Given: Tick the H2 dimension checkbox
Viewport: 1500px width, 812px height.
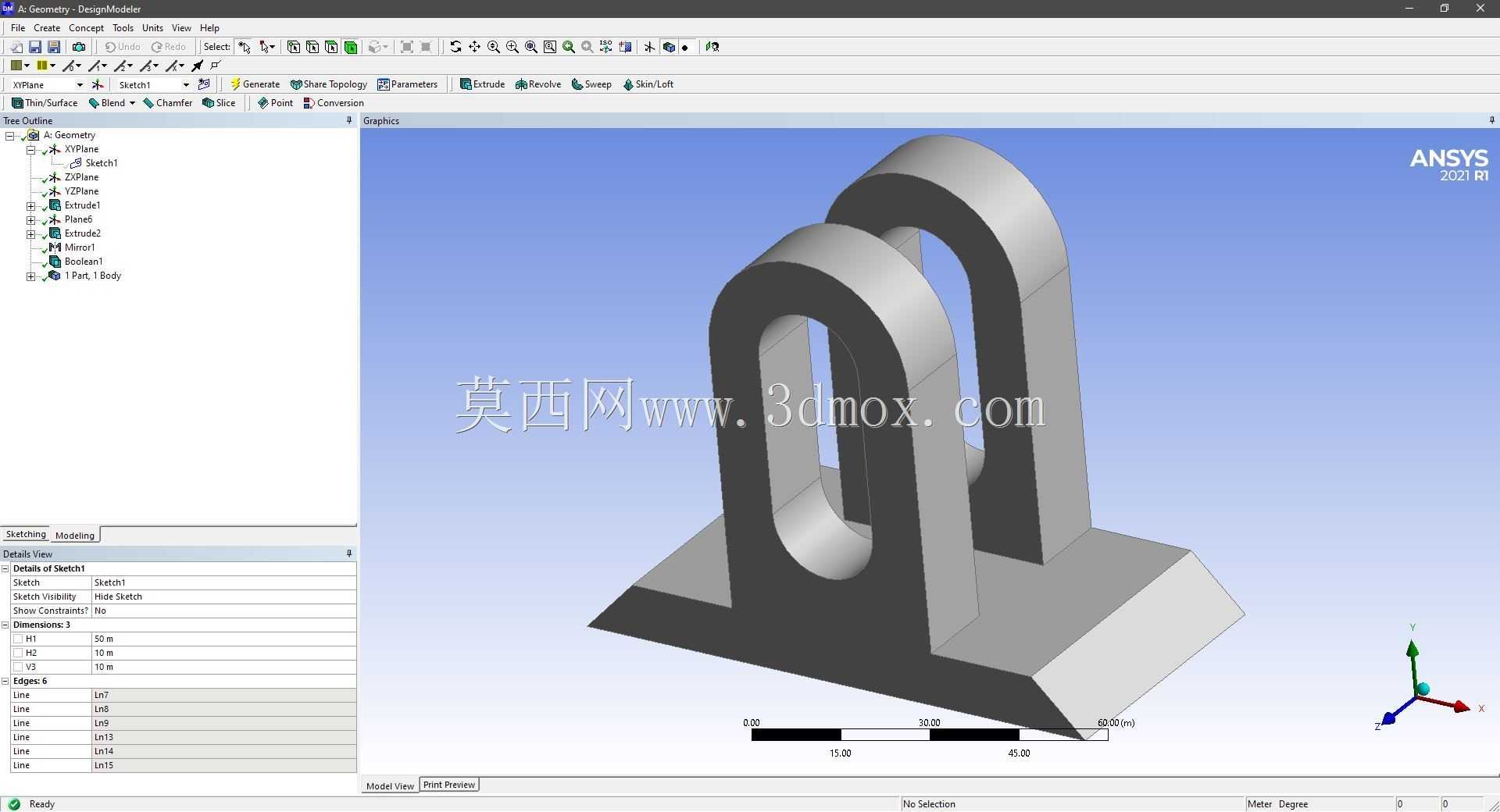Looking at the screenshot, I should [x=18, y=653].
